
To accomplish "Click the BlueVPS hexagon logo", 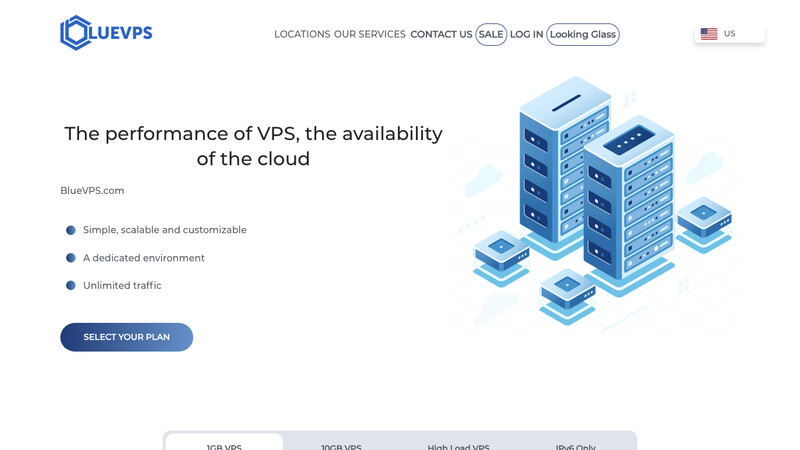I will [x=75, y=33].
